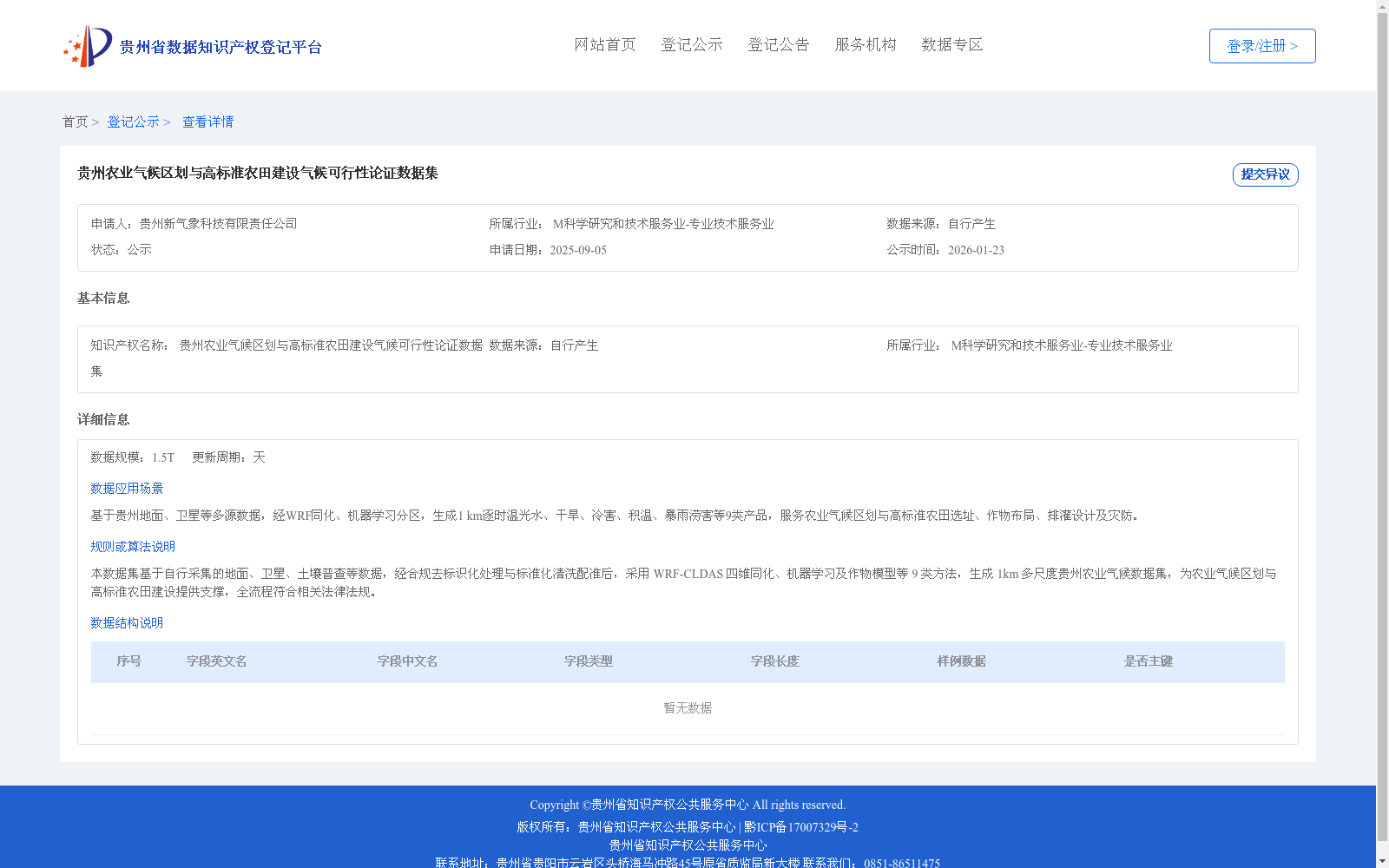Screen dimensions: 1389x868
Task: Click the 基本信息 section heading
Action: pyautogui.click(x=103, y=299)
